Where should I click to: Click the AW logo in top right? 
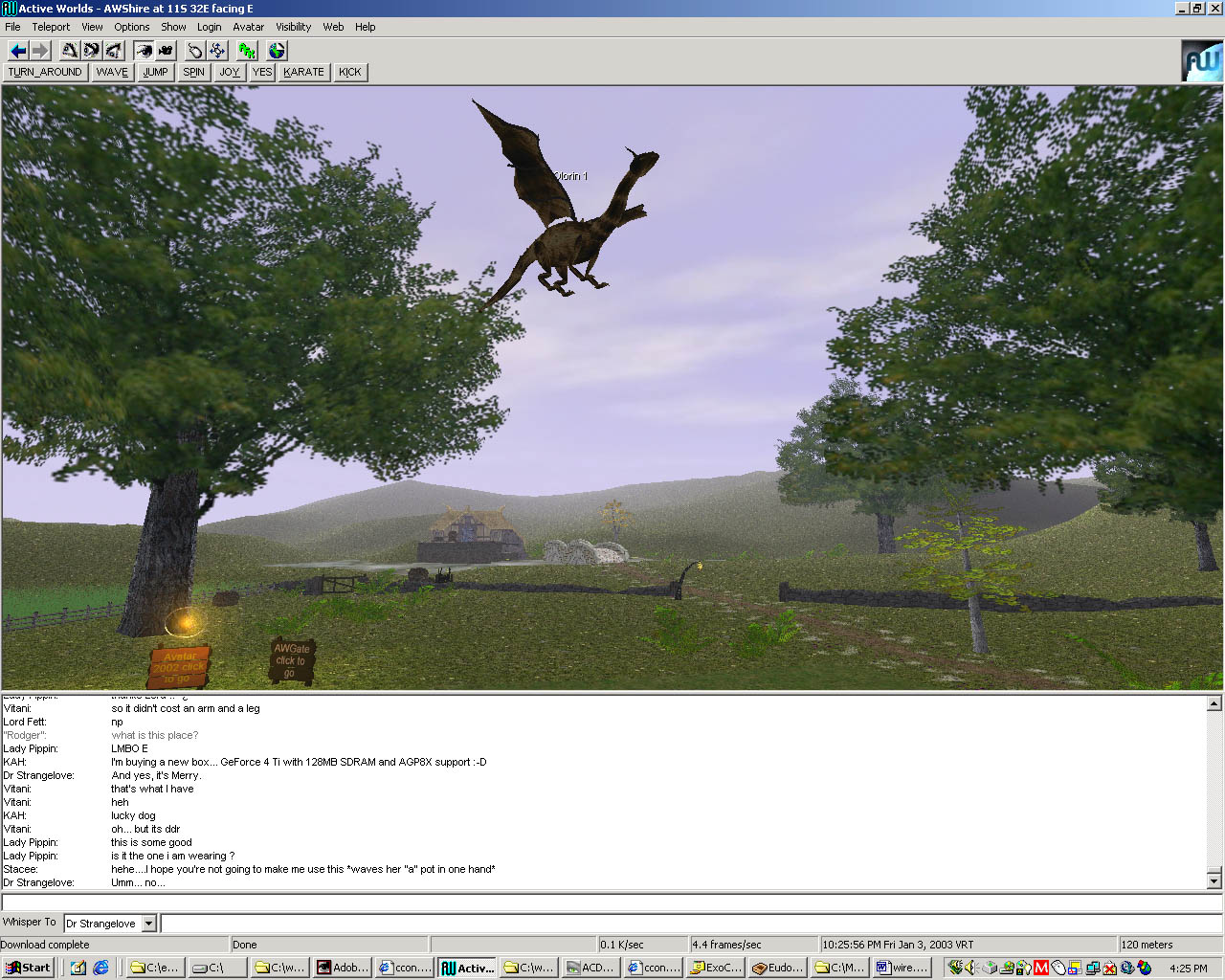pyautogui.click(x=1201, y=61)
